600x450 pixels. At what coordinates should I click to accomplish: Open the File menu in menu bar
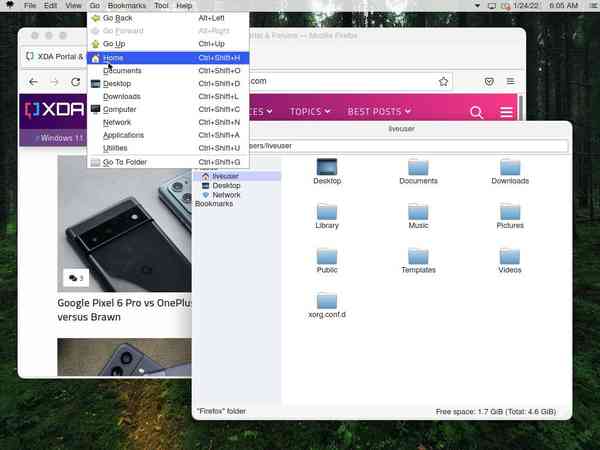click(x=30, y=5)
